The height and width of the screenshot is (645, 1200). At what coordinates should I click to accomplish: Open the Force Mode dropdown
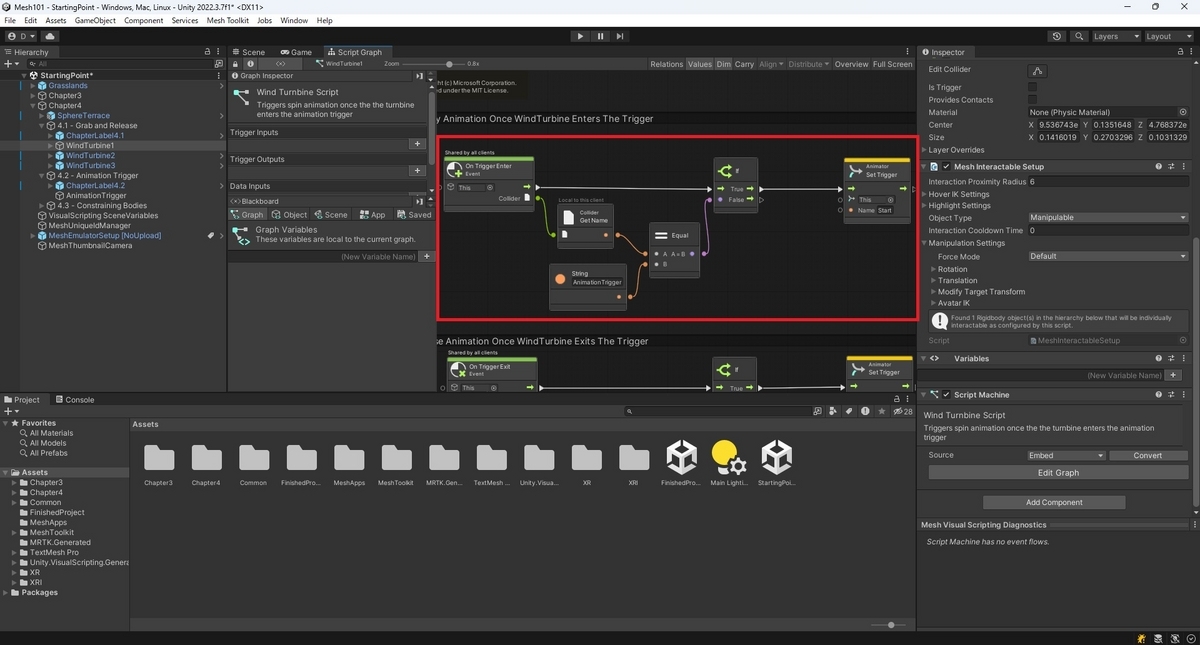pyautogui.click(x=1108, y=256)
